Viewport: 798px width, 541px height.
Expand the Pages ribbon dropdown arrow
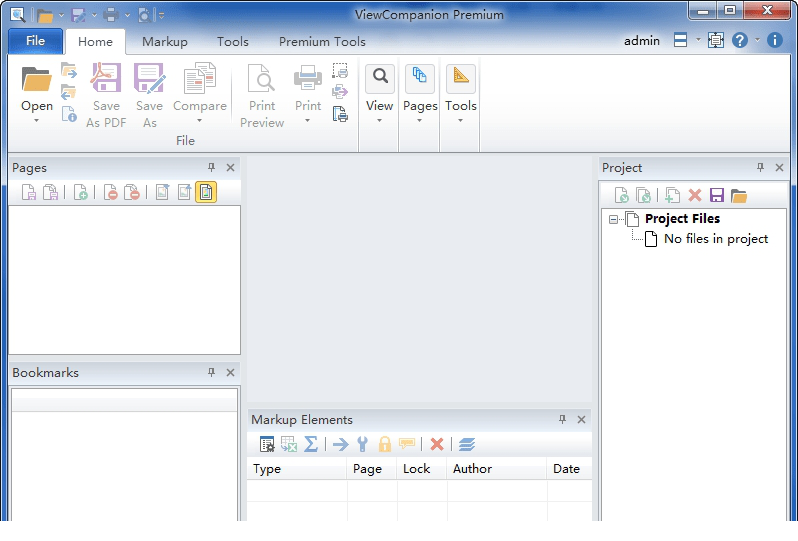[x=419, y=121]
